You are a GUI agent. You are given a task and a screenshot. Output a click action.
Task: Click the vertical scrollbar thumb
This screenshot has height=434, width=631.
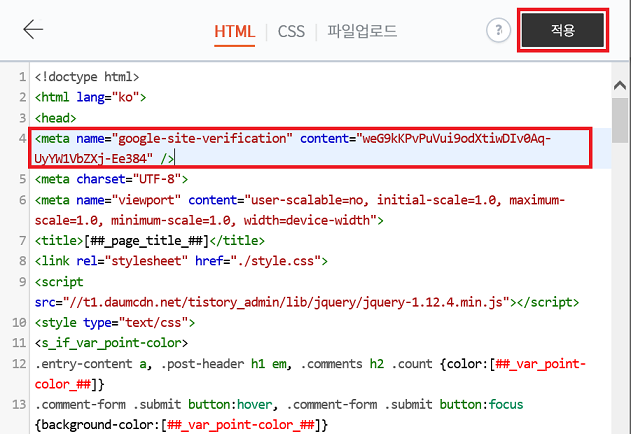tap(620, 120)
